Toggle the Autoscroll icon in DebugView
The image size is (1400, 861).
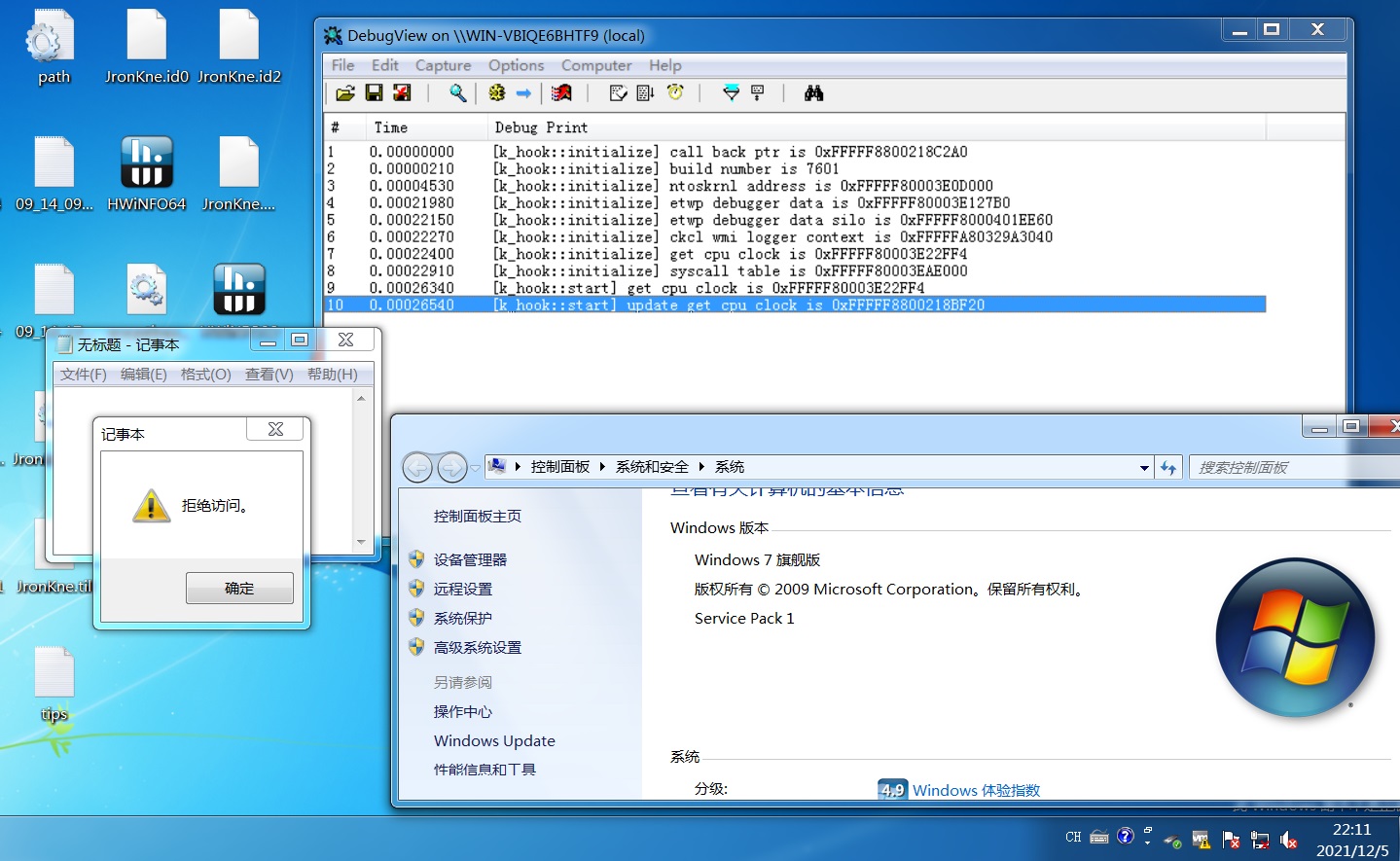tap(645, 93)
